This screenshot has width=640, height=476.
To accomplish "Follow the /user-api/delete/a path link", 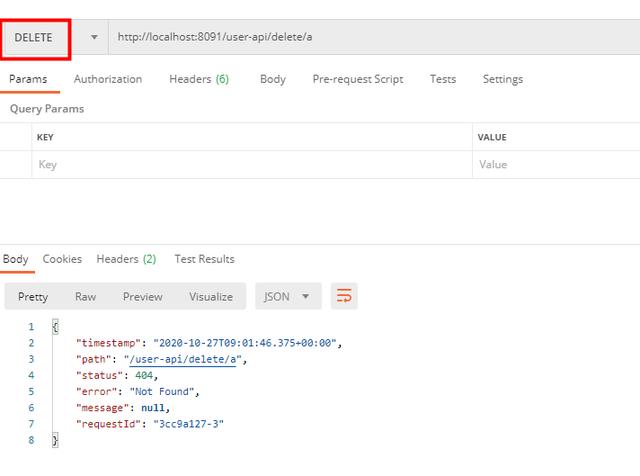I will (182, 360).
